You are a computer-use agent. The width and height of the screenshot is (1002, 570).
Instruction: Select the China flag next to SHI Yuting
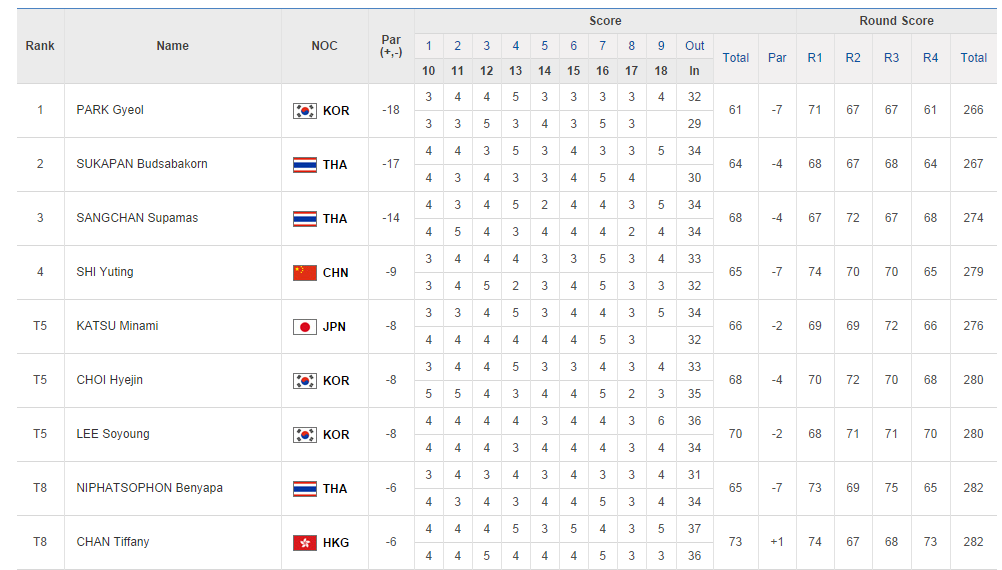point(304,273)
